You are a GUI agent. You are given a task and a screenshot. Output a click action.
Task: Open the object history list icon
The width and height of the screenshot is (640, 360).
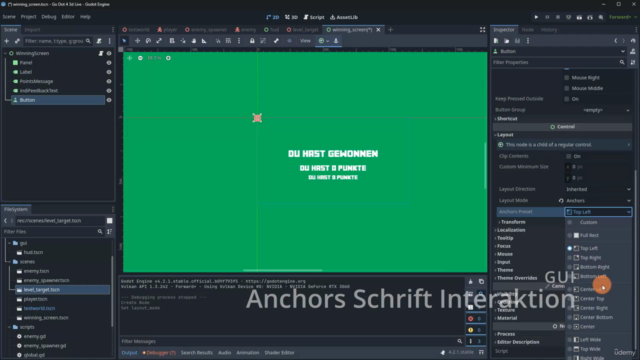point(633,41)
